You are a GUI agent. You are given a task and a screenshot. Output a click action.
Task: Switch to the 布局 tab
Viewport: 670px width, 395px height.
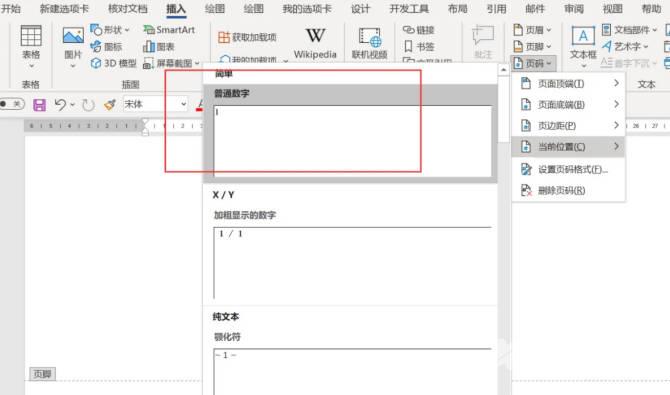(x=457, y=9)
